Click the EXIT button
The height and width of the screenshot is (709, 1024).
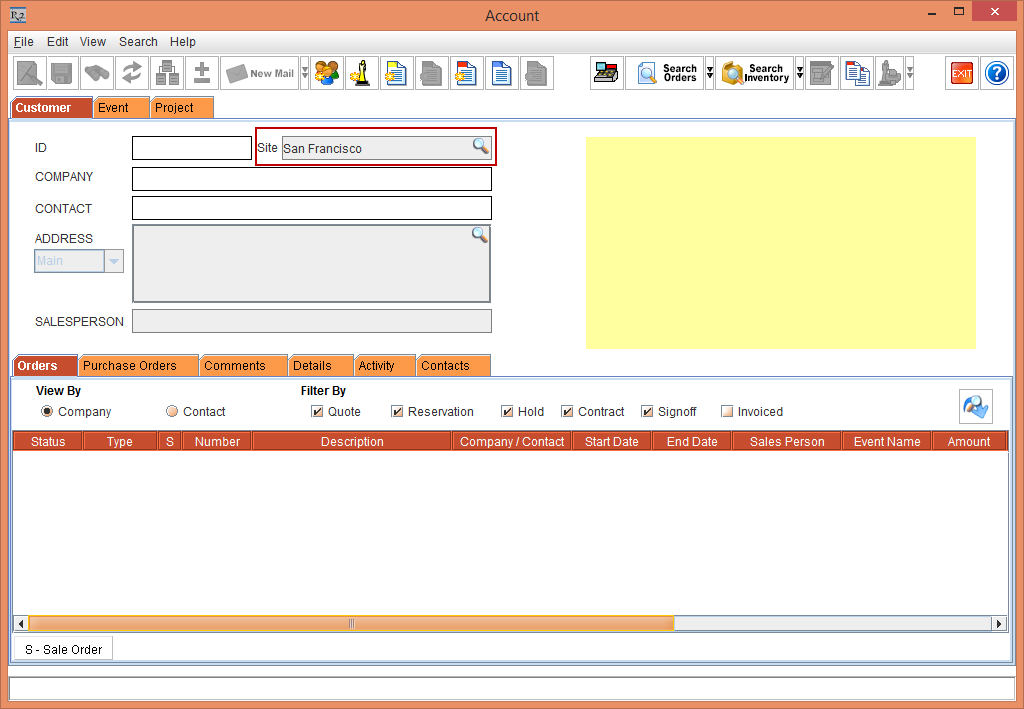point(961,72)
